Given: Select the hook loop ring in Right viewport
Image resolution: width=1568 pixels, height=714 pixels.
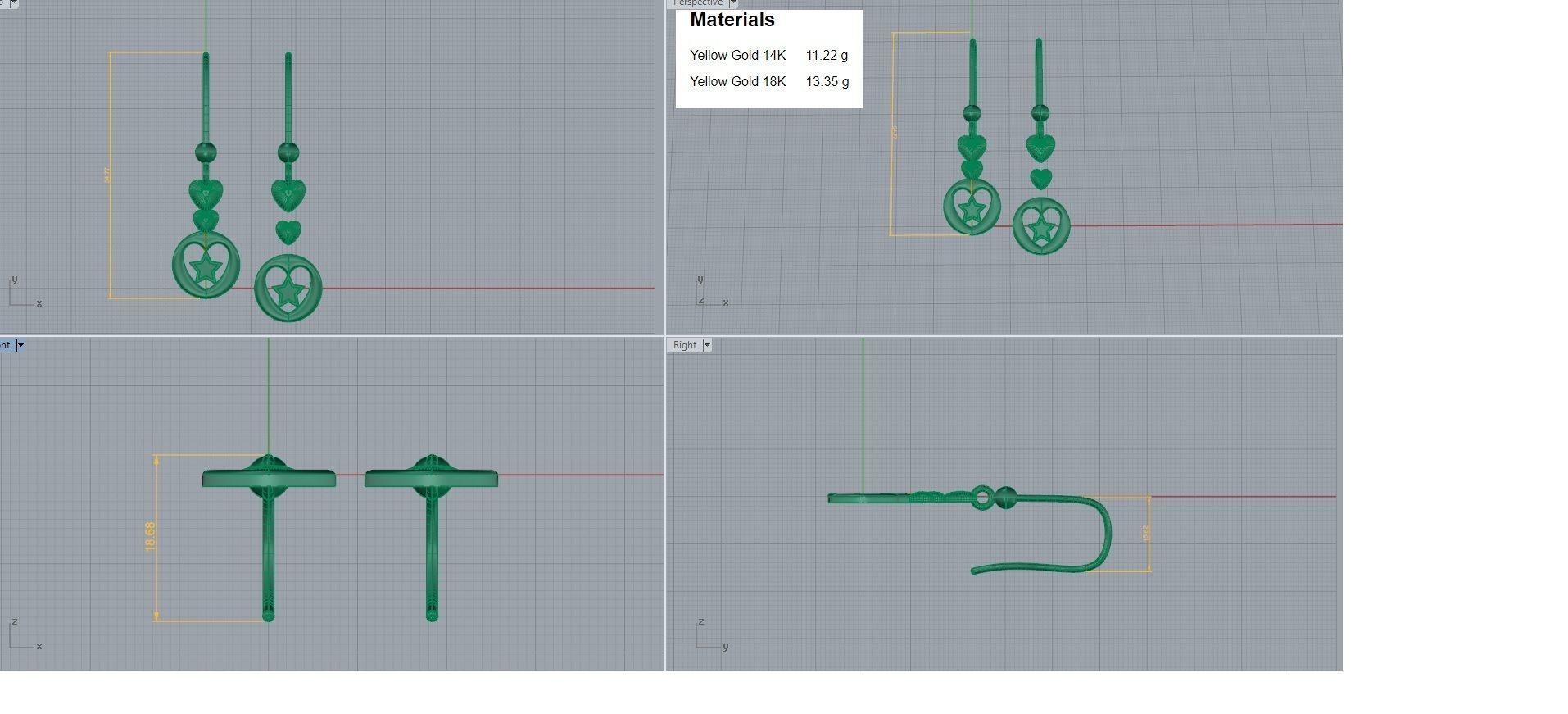Looking at the screenshot, I should [x=982, y=498].
